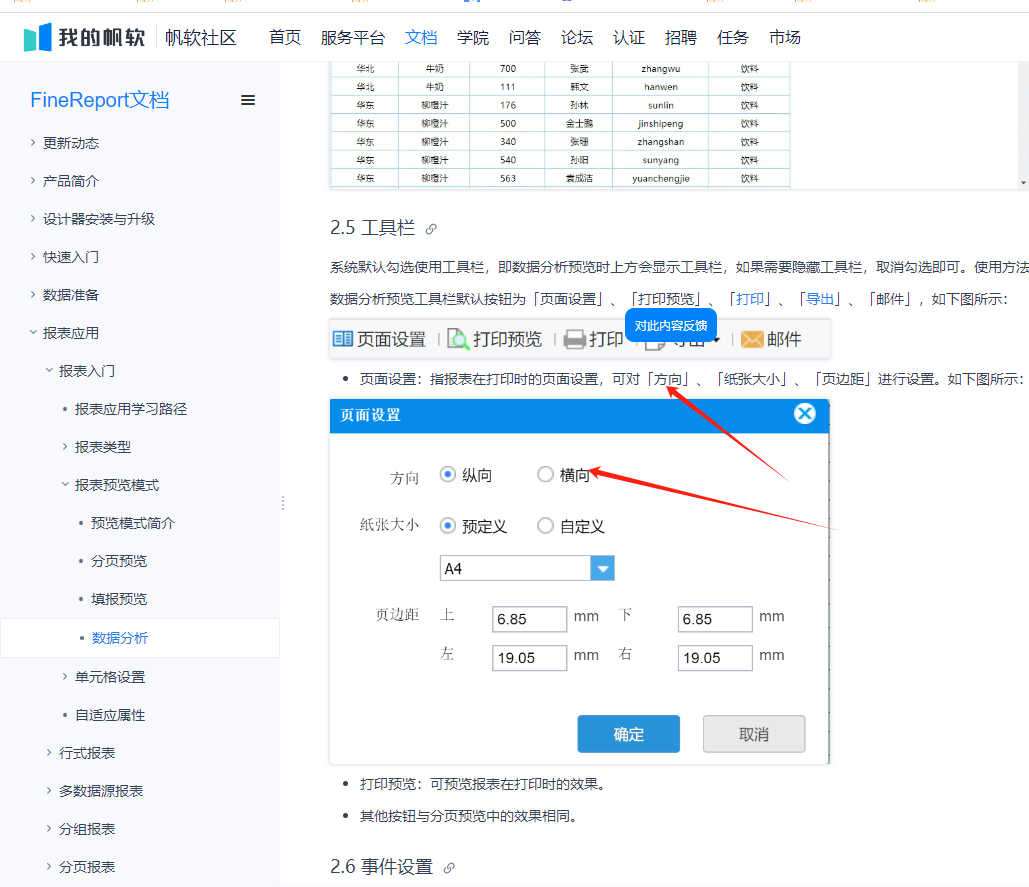The height and width of the screenshot is (887, 1029).
Task: Click table cell 'yuanchengjie'
Action: point(661,178)
